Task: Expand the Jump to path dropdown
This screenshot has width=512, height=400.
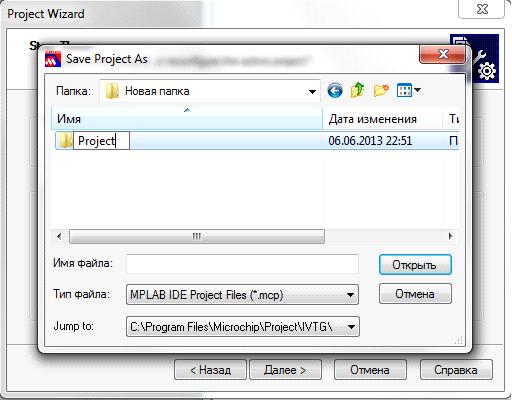Action: (x=351, y=327)
